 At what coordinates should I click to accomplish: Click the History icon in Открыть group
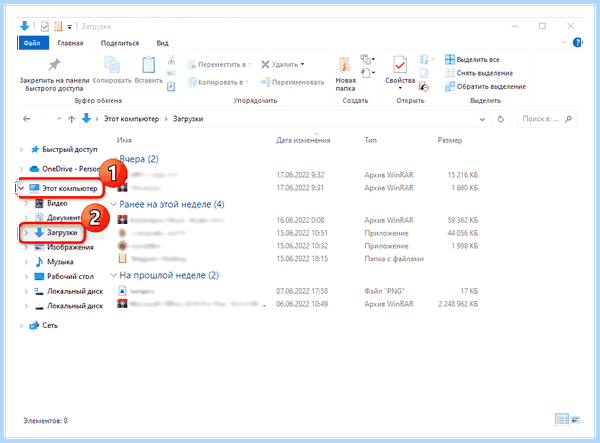coord(424,87)
